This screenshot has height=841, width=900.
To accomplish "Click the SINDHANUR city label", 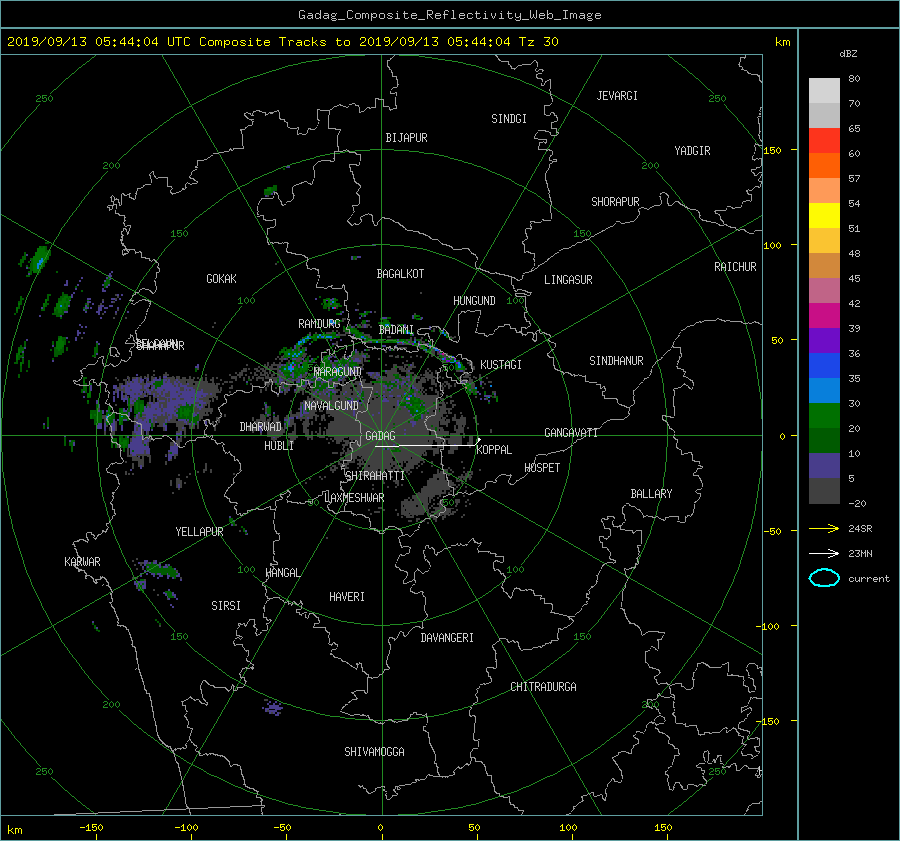I will 616,361.
